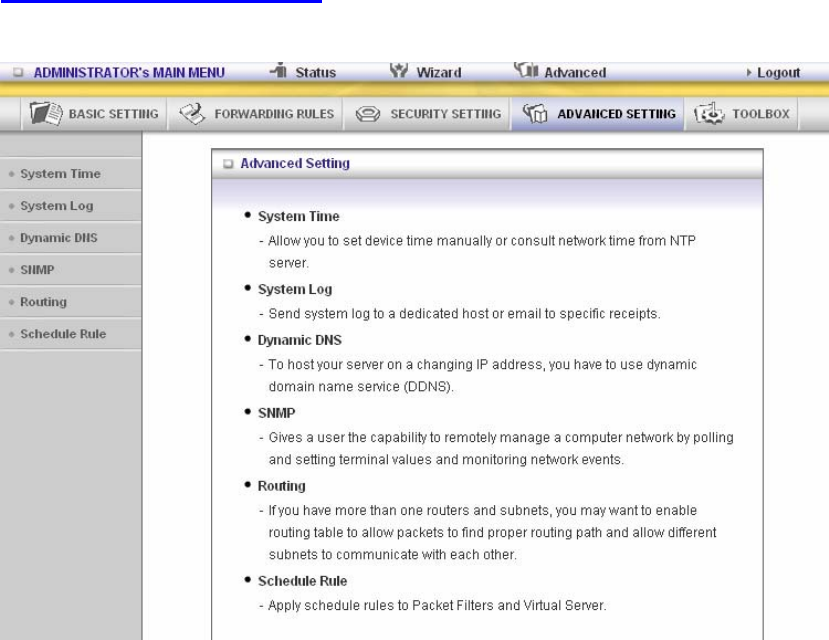
Task: Click the Forwarding Rules icon
Action: coord(192,114)
